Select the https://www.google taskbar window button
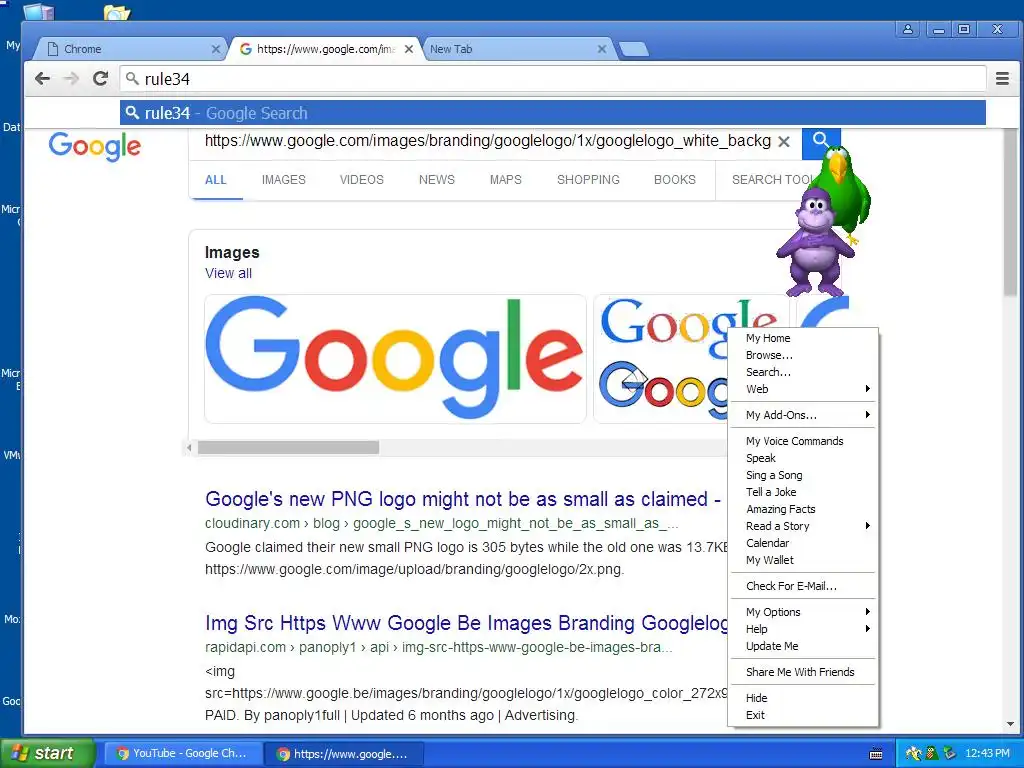Image resolution: width=1024 pixels, height=768 pixels. 344,754
